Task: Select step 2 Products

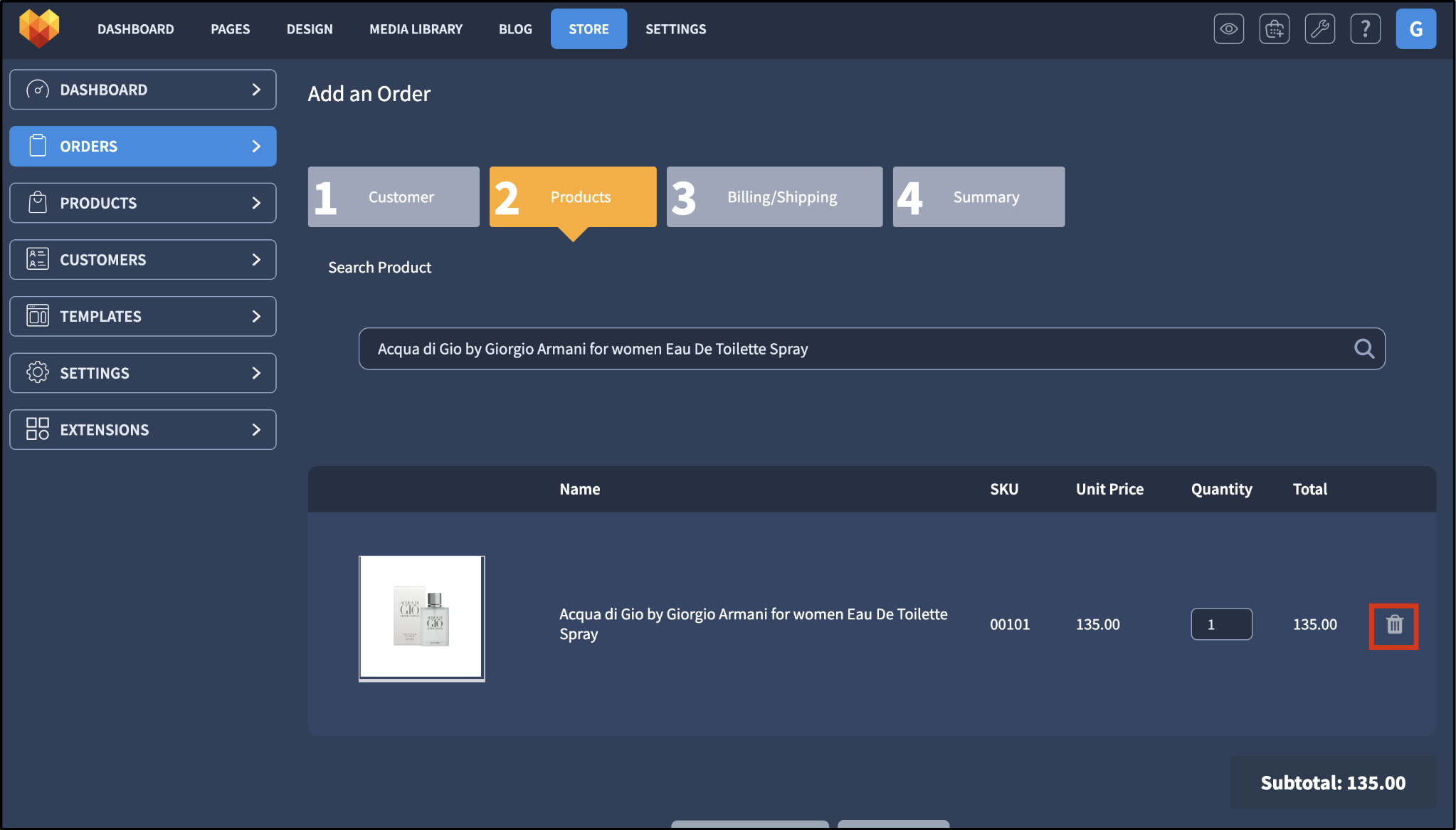Action: pos(573,197)
